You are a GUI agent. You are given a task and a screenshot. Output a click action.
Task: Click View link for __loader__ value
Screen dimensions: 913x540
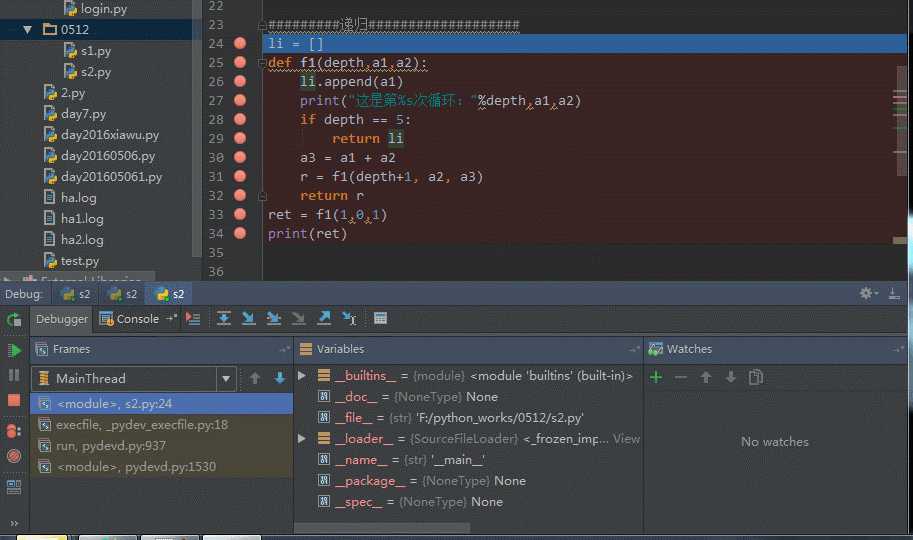click(626, 439)
